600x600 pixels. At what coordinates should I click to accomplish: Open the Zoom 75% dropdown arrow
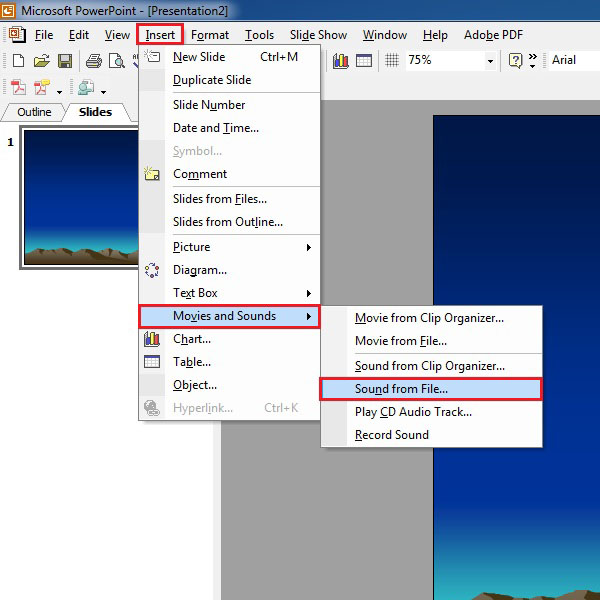click(x=490, y=60)
